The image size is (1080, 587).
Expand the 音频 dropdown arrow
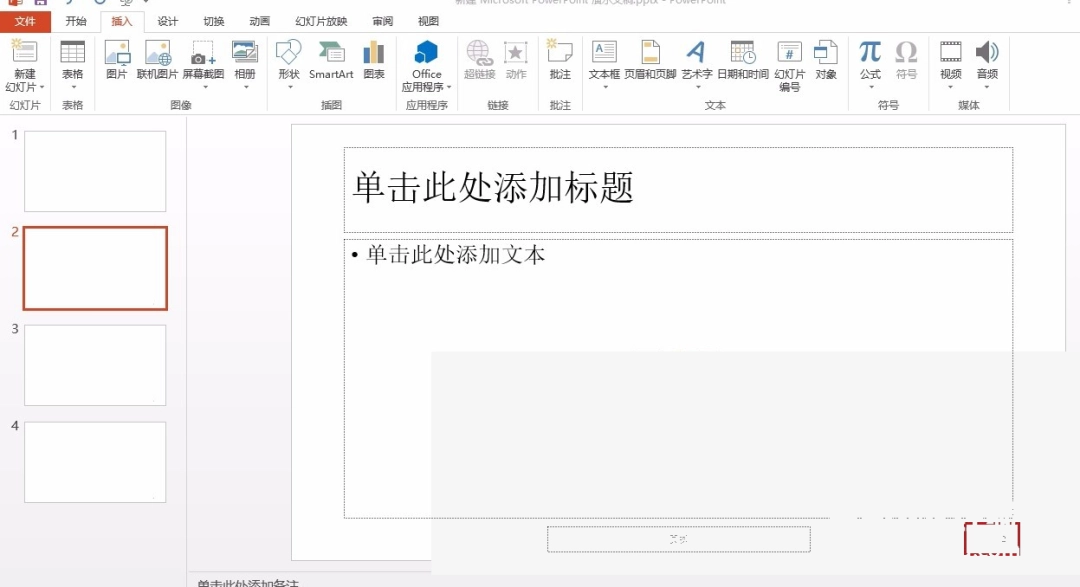pos(987,87)
